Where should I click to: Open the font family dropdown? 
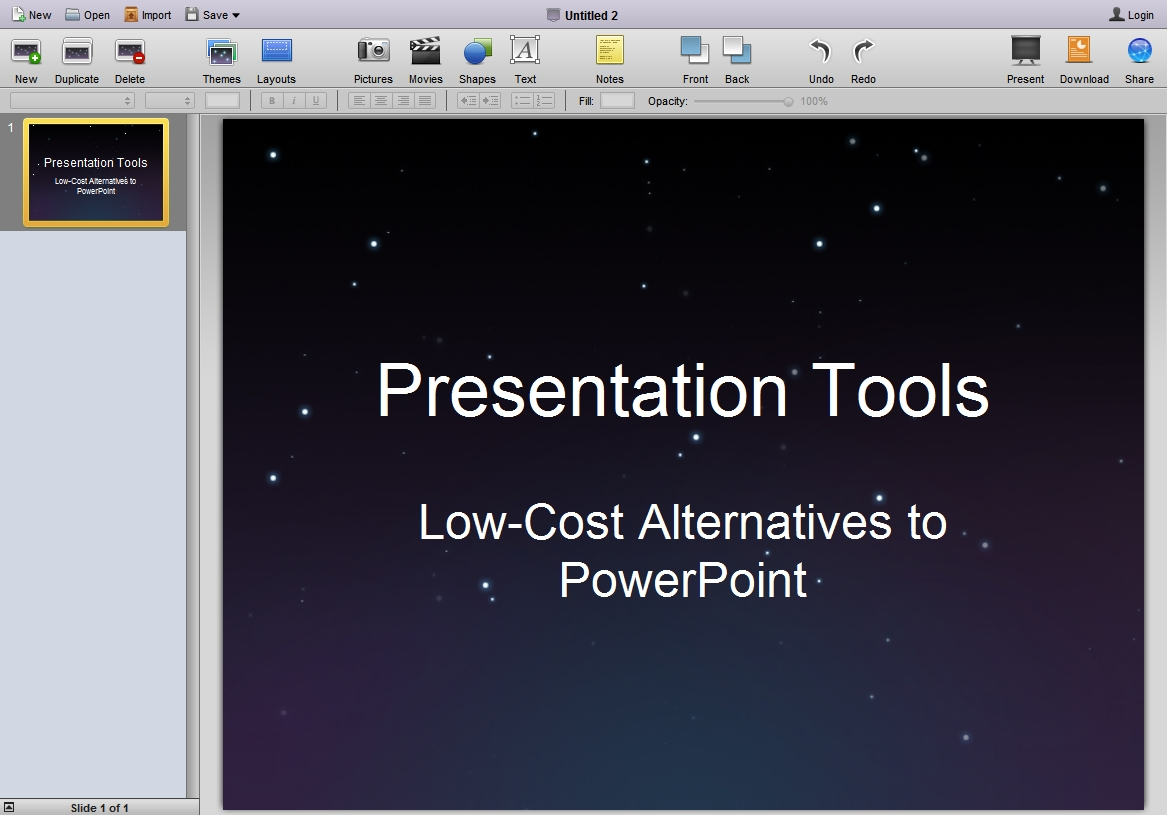72,100
